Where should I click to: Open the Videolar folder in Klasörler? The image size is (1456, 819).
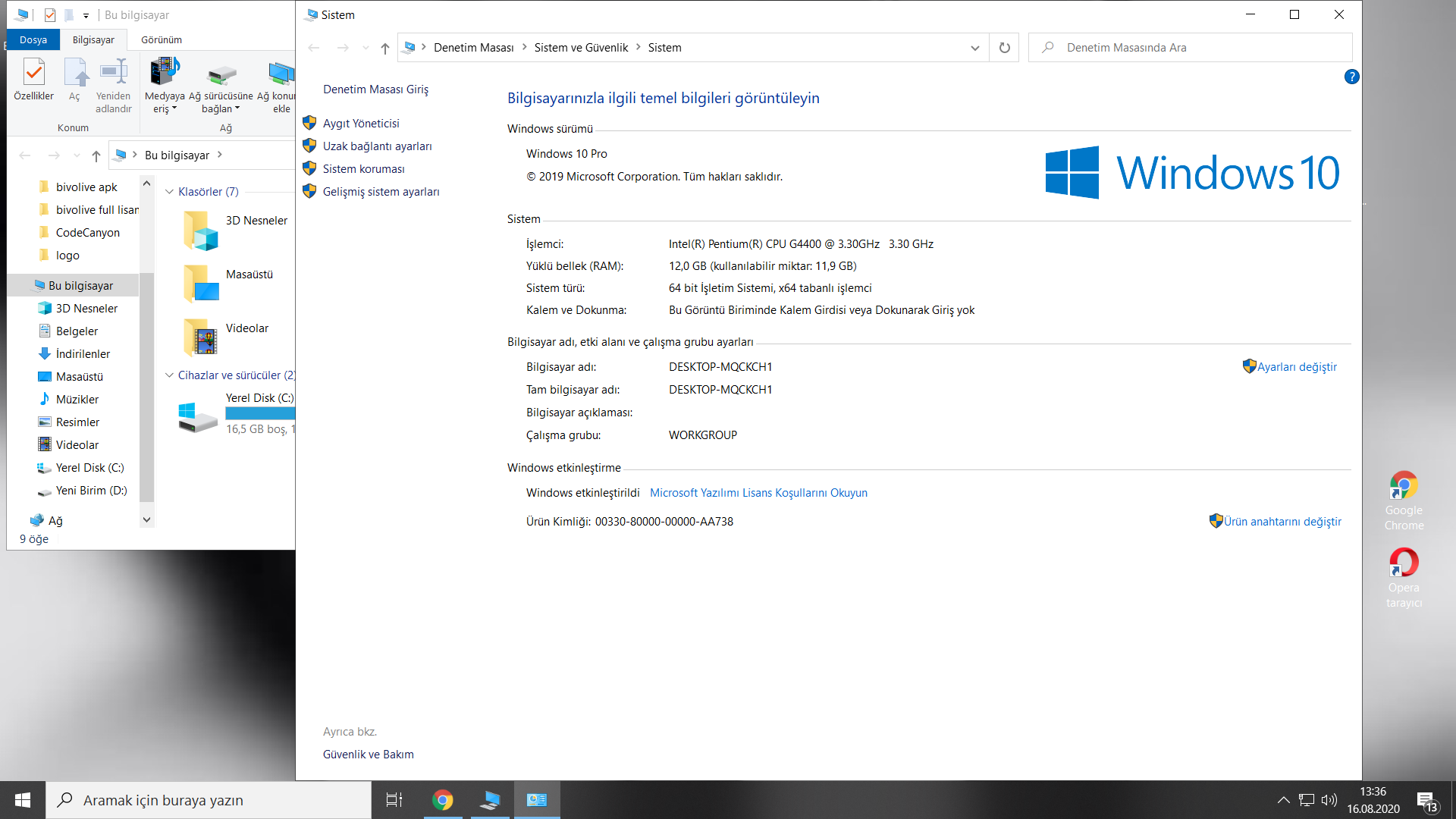click(201, 337)
